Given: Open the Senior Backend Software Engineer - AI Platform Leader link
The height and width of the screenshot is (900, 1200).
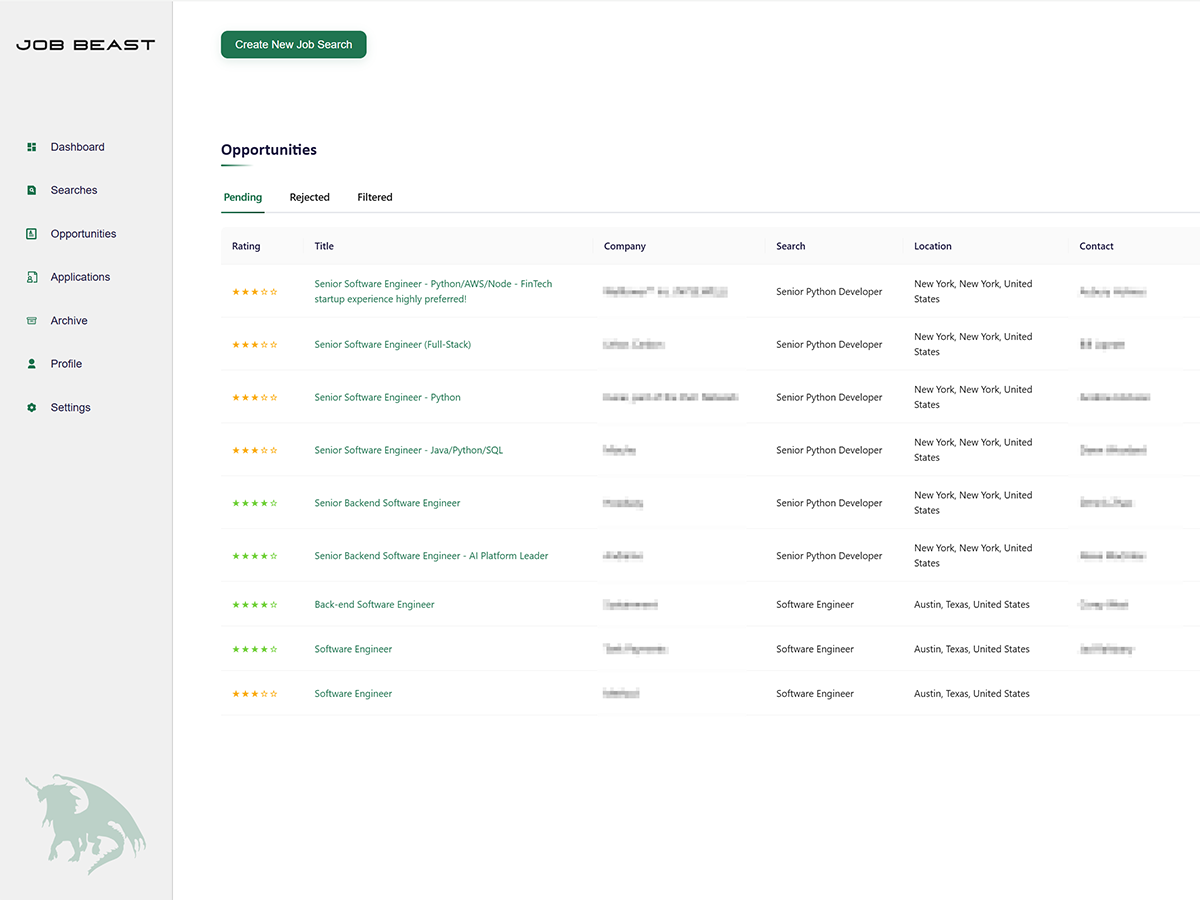Looking at the screenshot, I should pyautogui.click(x=431, y=555).
